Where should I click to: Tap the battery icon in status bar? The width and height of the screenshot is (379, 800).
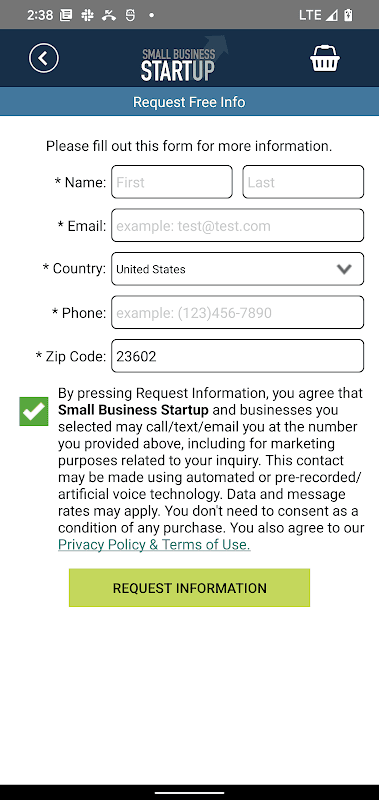point(348,15)
